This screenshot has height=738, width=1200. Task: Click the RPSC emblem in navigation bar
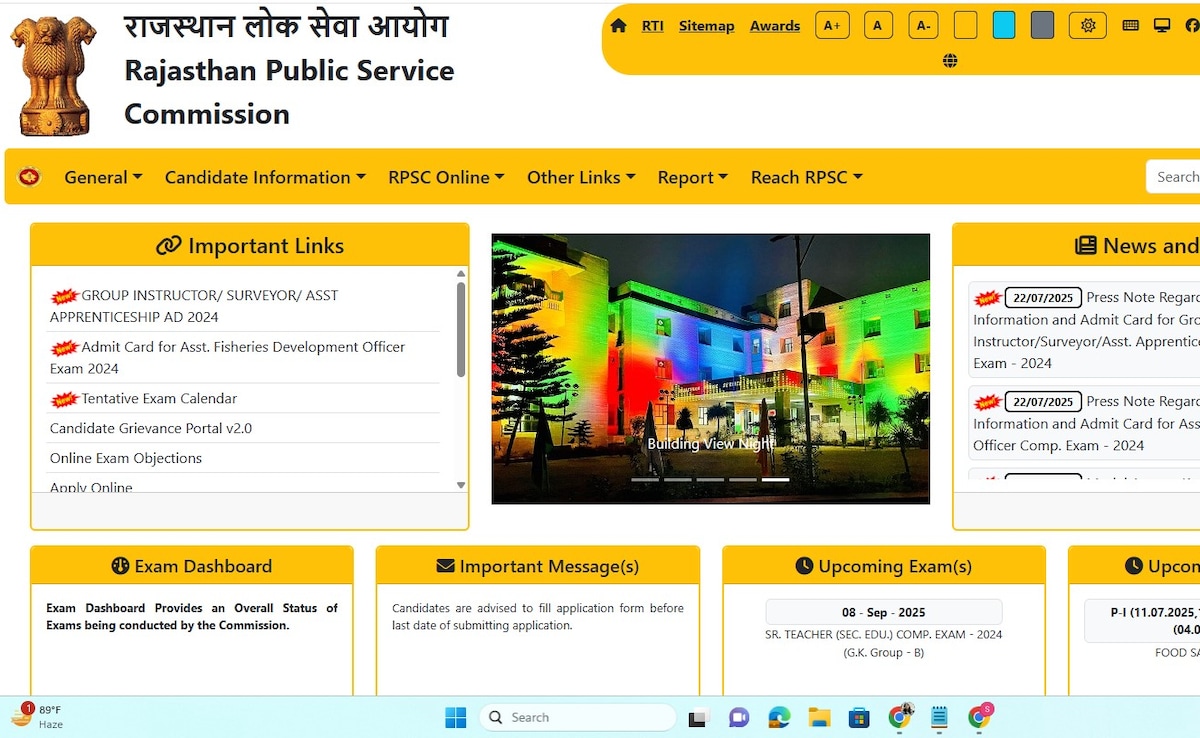coord(30,177)
